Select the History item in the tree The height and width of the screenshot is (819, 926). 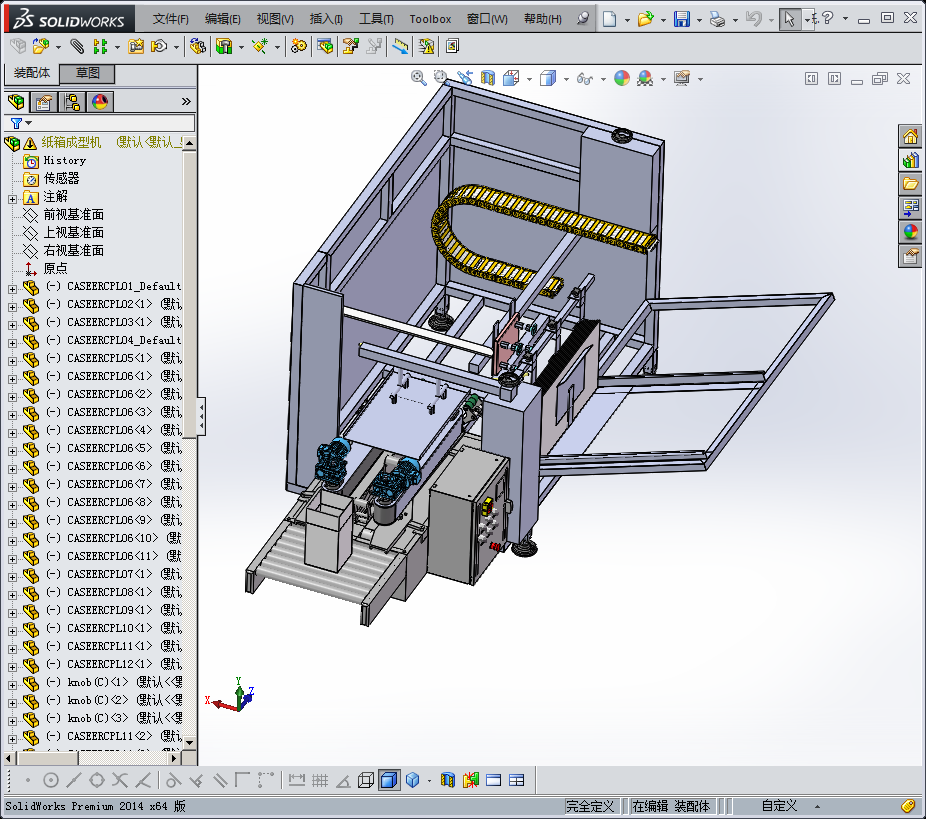[64, 160]
